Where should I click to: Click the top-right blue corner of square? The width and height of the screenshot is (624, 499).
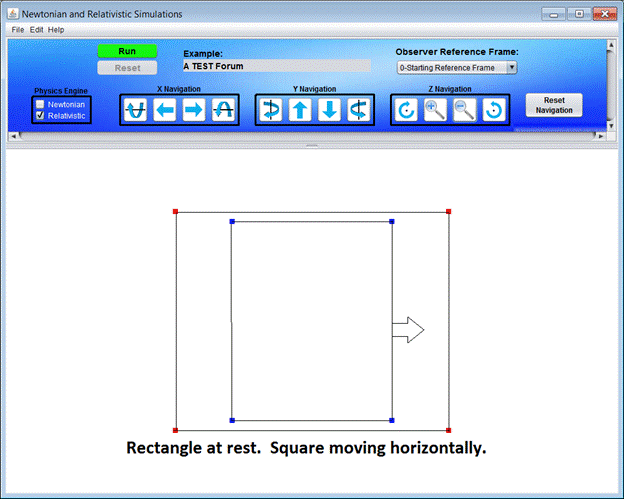coord(392,221)
